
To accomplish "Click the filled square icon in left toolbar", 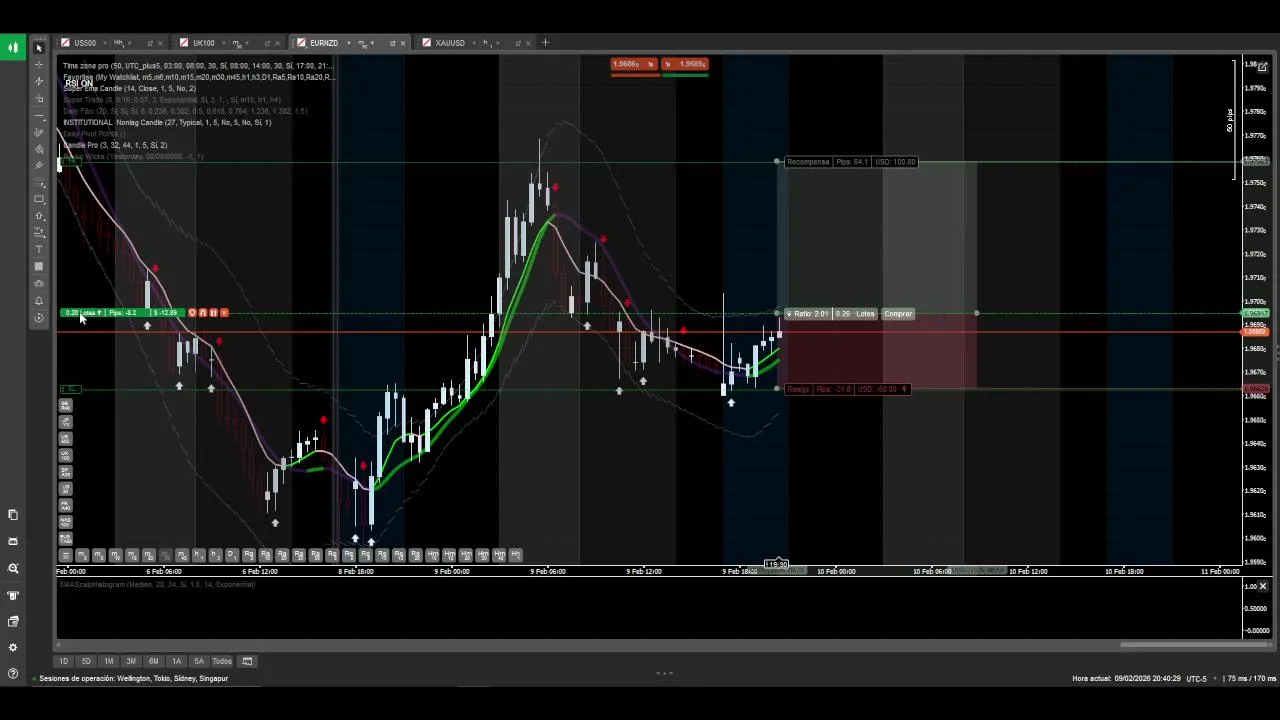I will [x=39, y=266].
